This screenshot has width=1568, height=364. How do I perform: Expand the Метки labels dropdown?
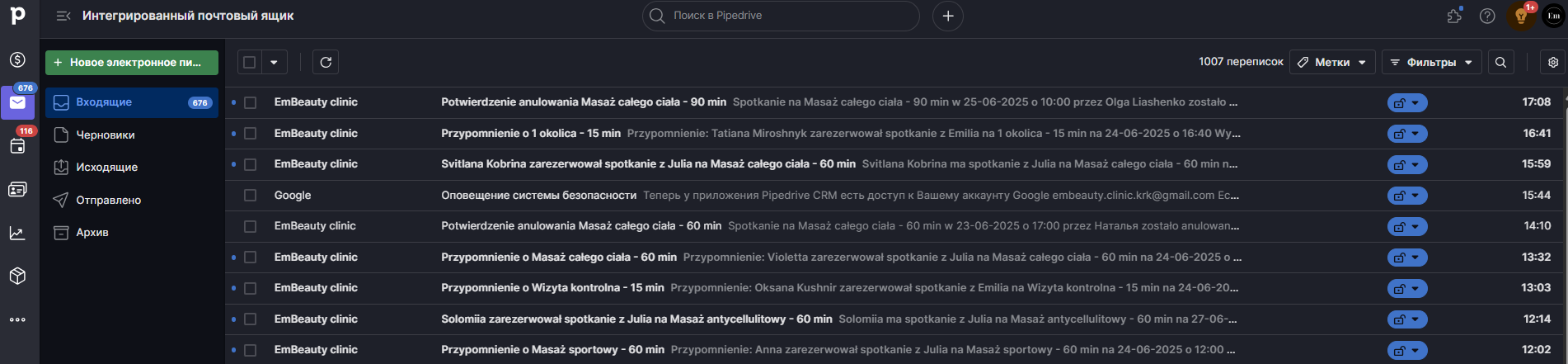tap(1332, 62)
